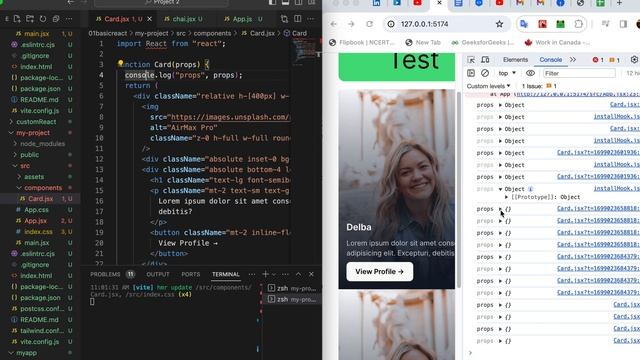Toggle device toolbar in DevTools
The height and width of the screenshot is (360, 640).
coord(485,60)
